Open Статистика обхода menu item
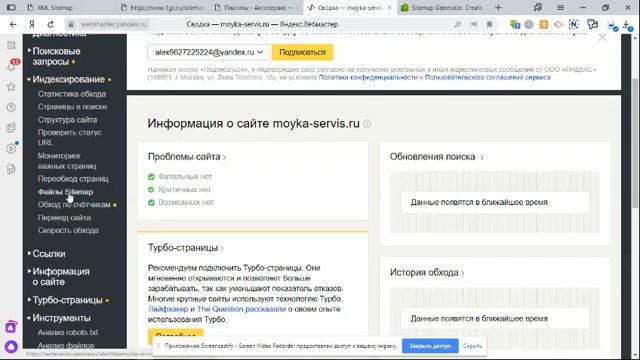The width and height of the screenshot is (640, 360). pyautogui.click(x=72, y=94)
